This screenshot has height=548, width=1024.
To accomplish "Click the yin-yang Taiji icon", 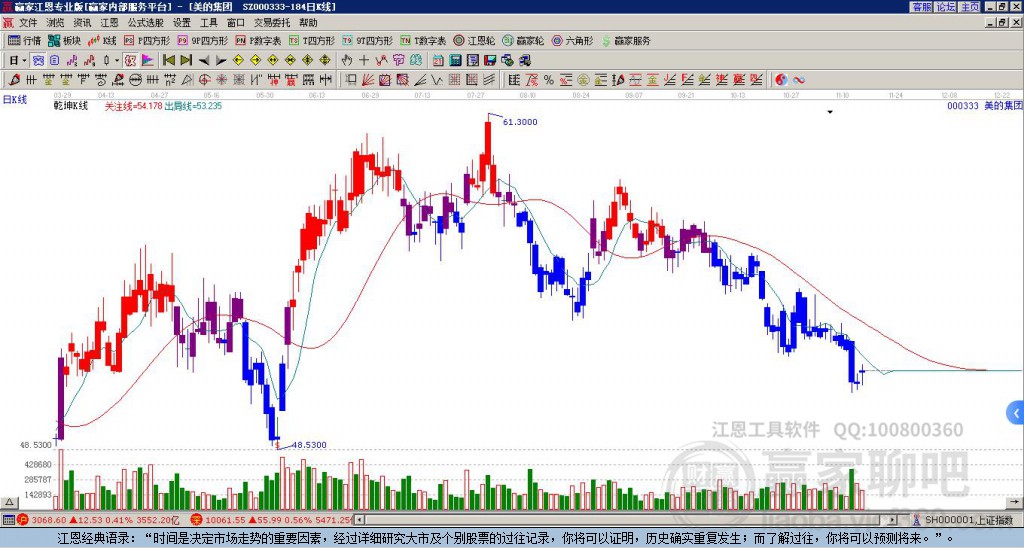I will point(781,80).
